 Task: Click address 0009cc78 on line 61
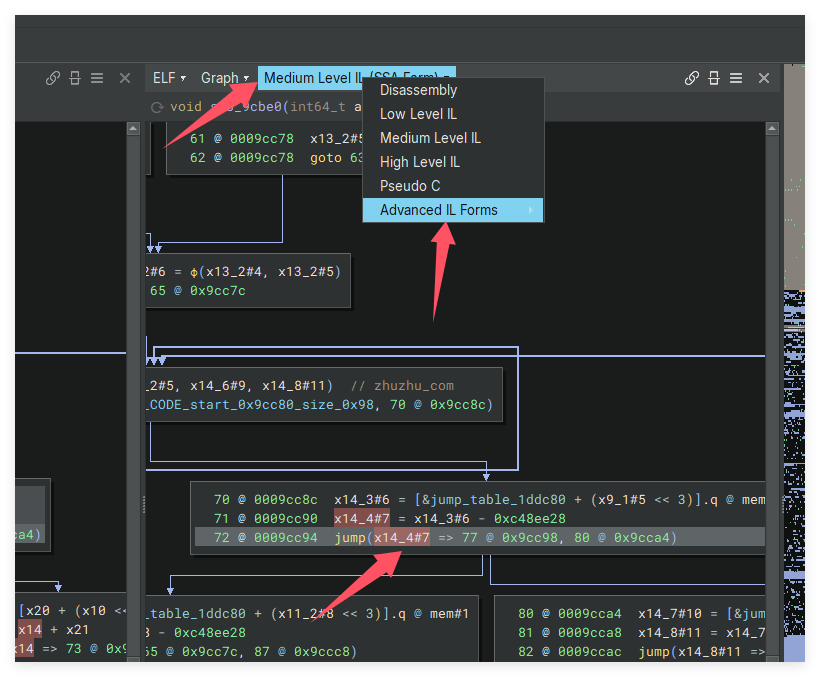(x=262, y=139)
